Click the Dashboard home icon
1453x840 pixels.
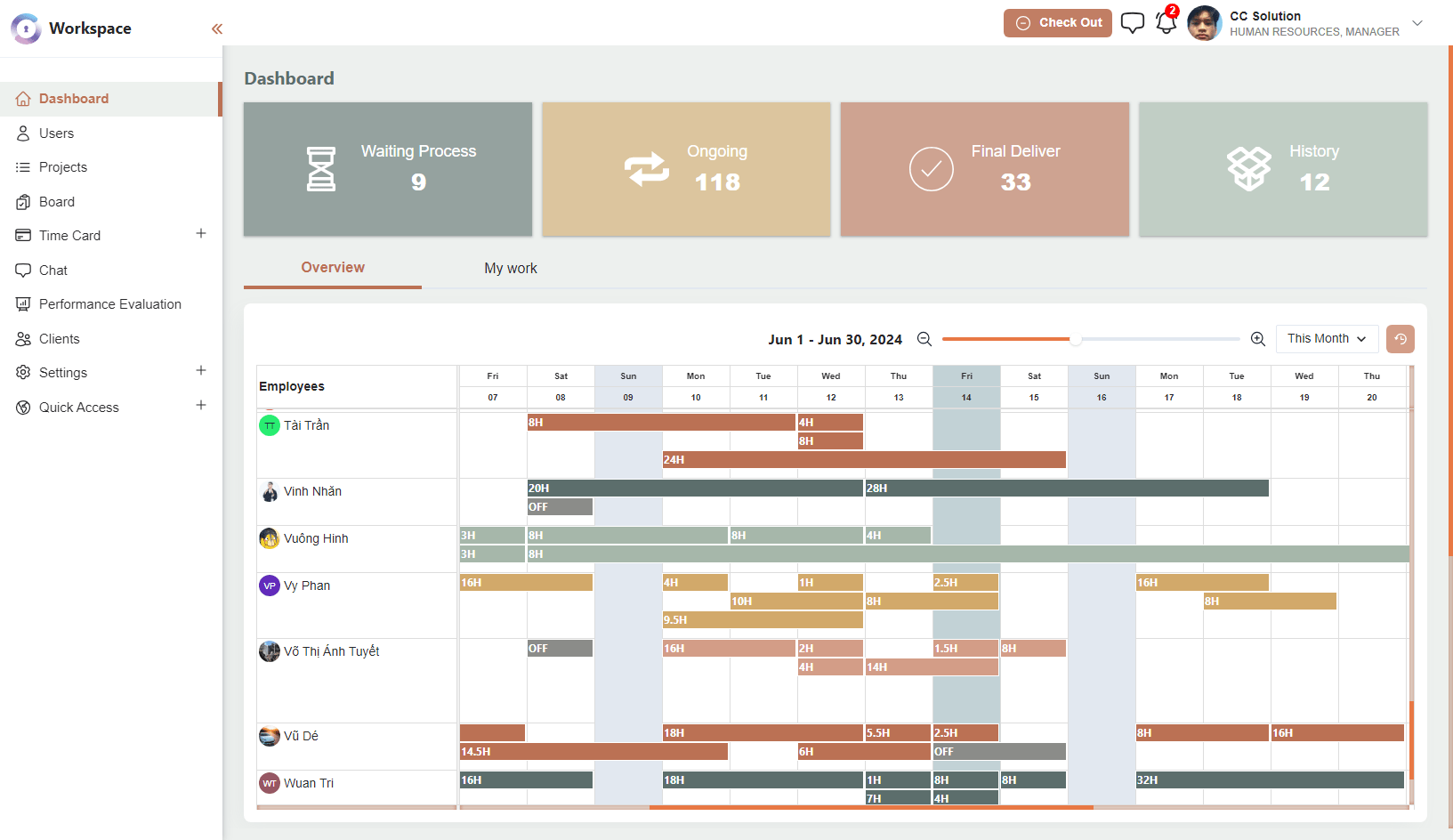point(23,99)
